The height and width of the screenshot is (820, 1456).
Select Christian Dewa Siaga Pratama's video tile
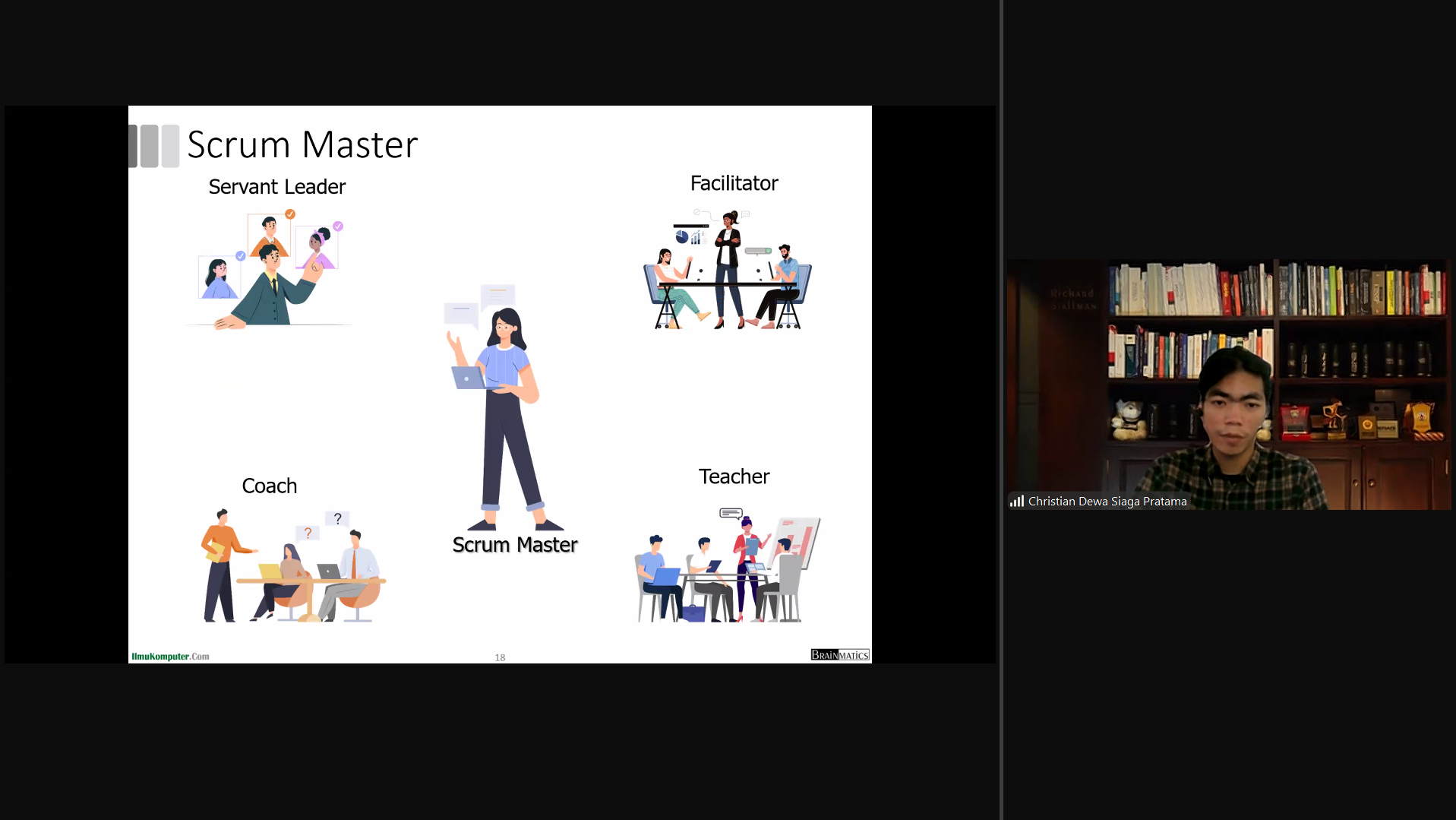(x=1228, y=384)
